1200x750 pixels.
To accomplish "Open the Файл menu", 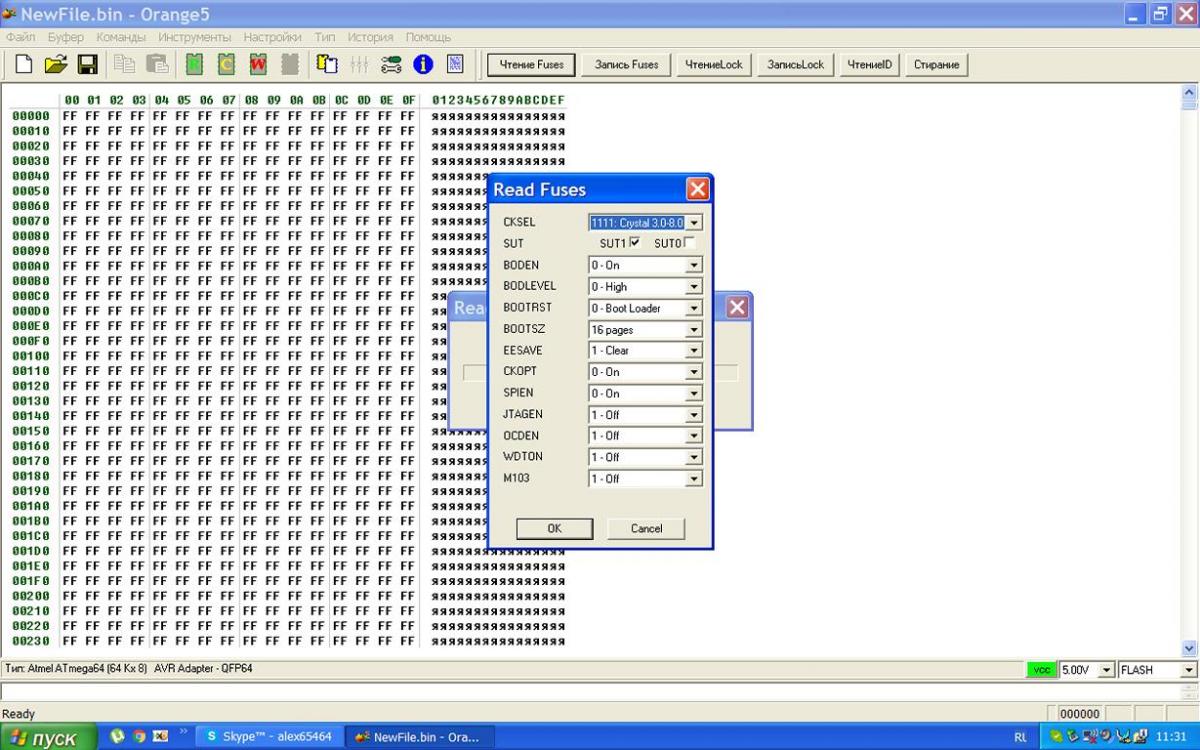I will pos(21,37).
